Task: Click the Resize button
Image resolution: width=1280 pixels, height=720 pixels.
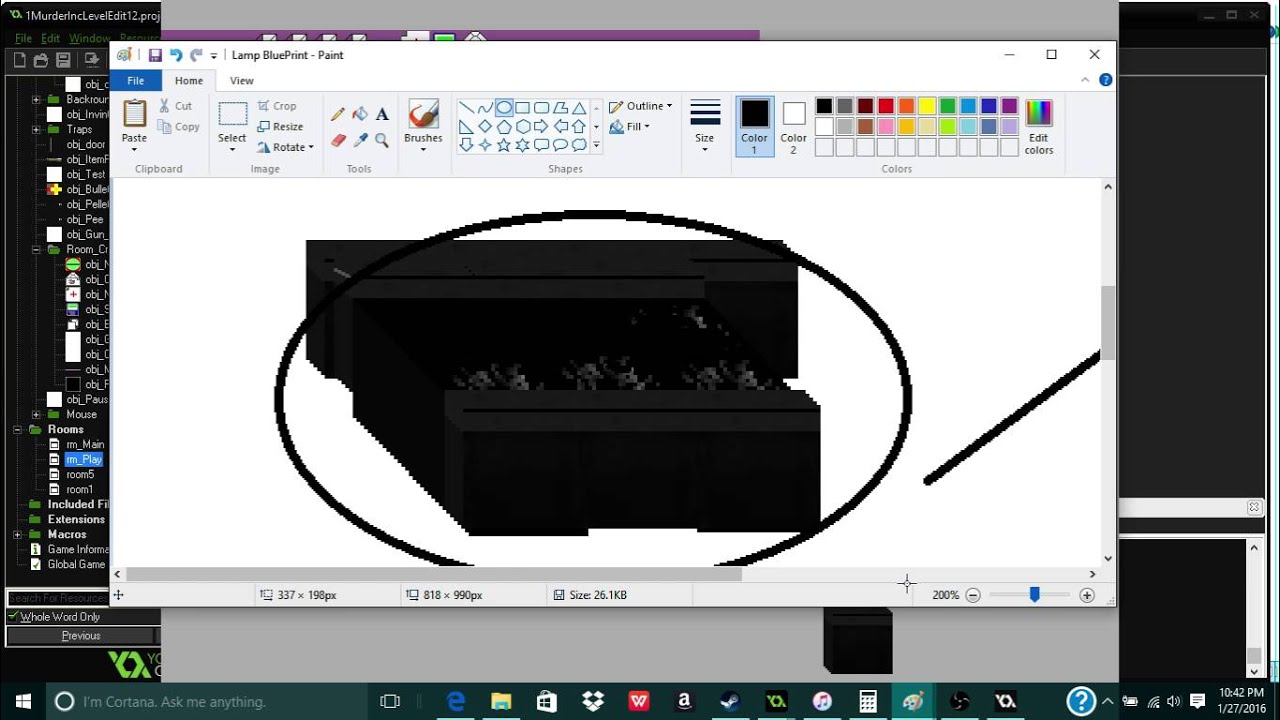Action: [280, 127]
